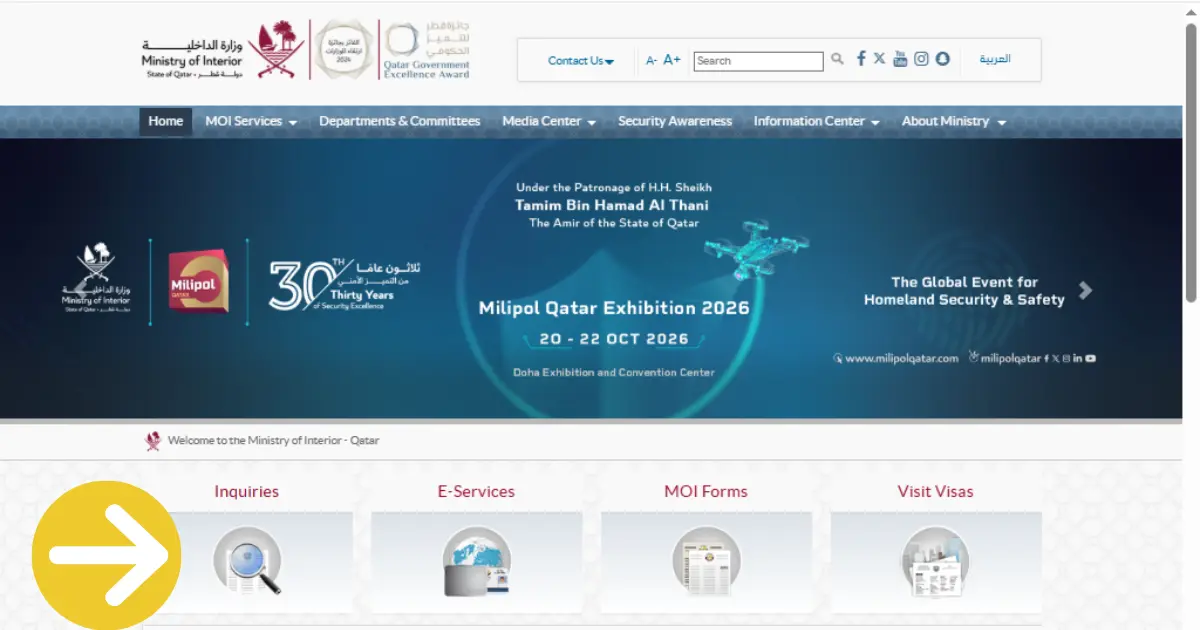Open the MOI Forms document icon
The width and height of the screenshot is (1200, 630).
coord(706,560)
